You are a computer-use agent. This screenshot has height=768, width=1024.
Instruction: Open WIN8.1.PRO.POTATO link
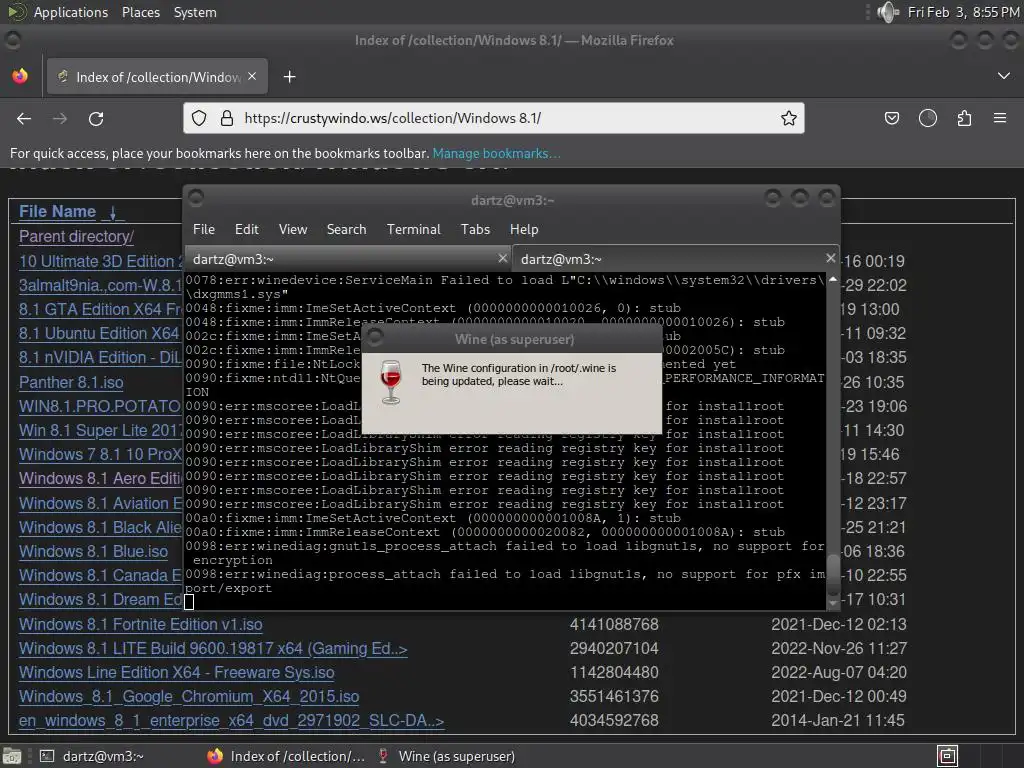coord(100,406)
